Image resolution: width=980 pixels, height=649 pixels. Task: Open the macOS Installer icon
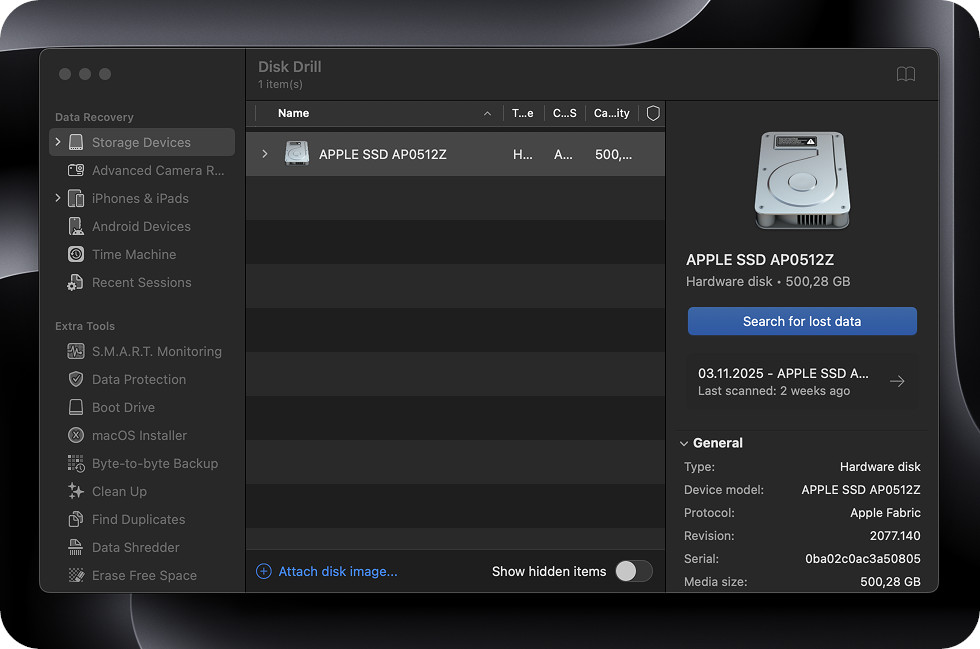tap(76, 435)
